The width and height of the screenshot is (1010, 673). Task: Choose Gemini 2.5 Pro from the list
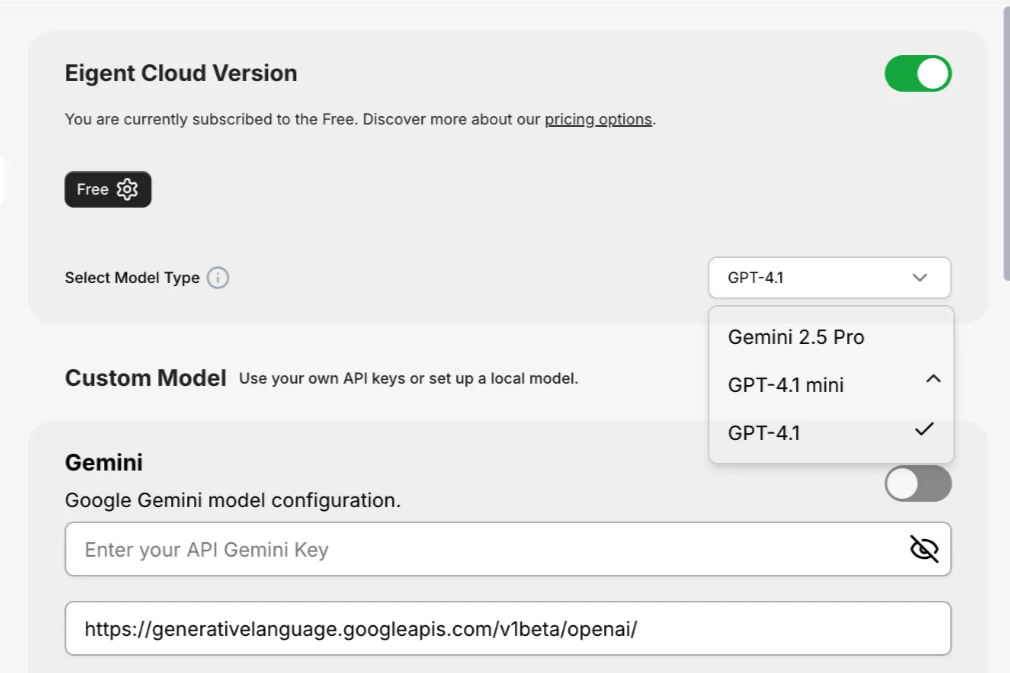point(831,337)
